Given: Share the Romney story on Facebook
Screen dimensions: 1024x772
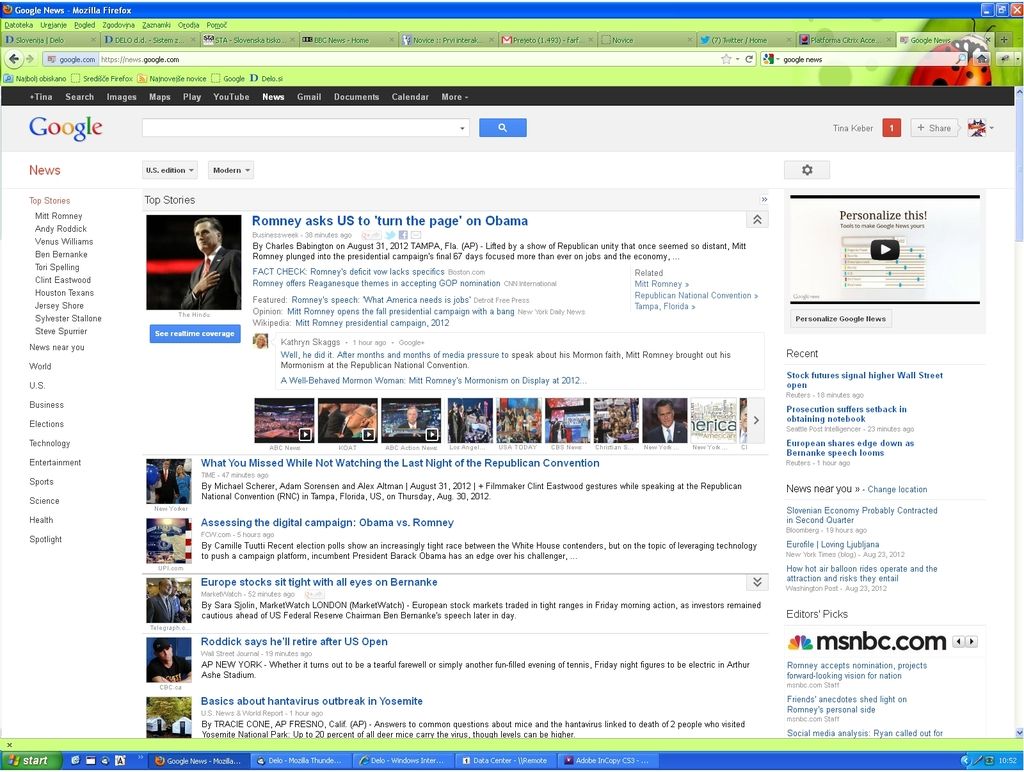Looking at the screenshot, I should point(403,235).
